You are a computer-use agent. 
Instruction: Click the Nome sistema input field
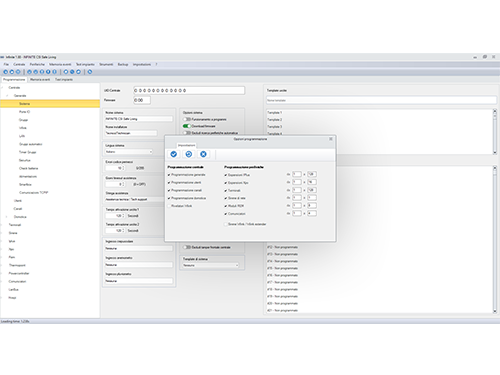(139, 119)
